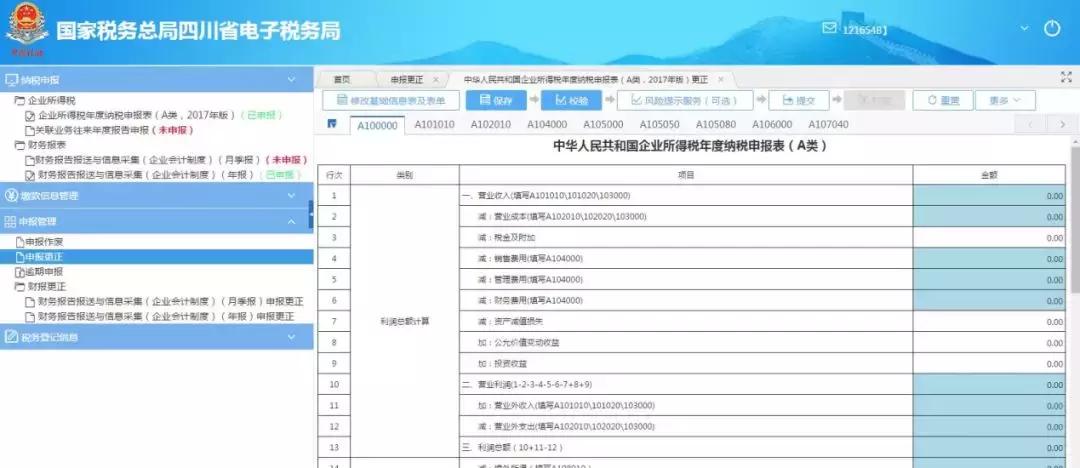Close the 申报更正 tab

point(435,80)
